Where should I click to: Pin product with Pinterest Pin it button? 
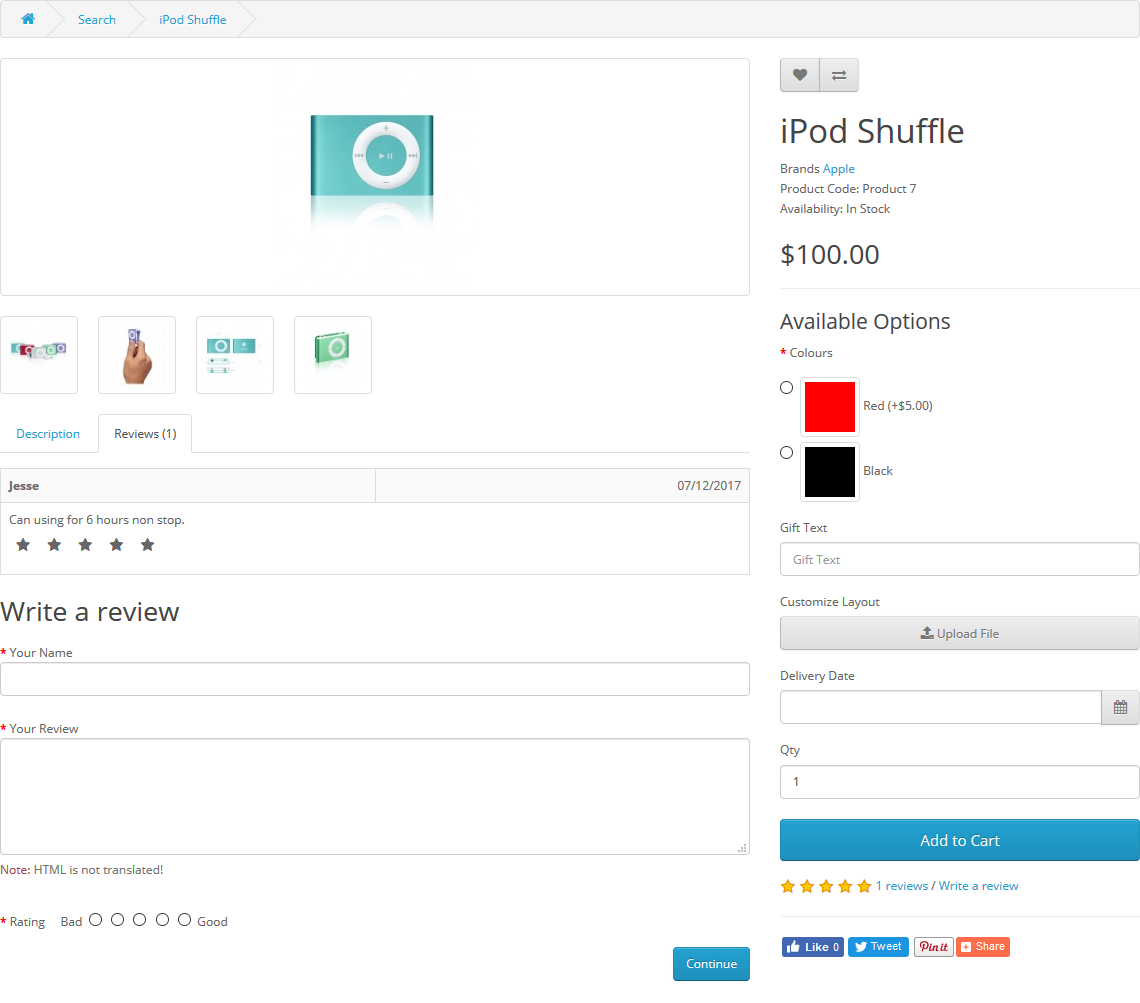(934, 946)
